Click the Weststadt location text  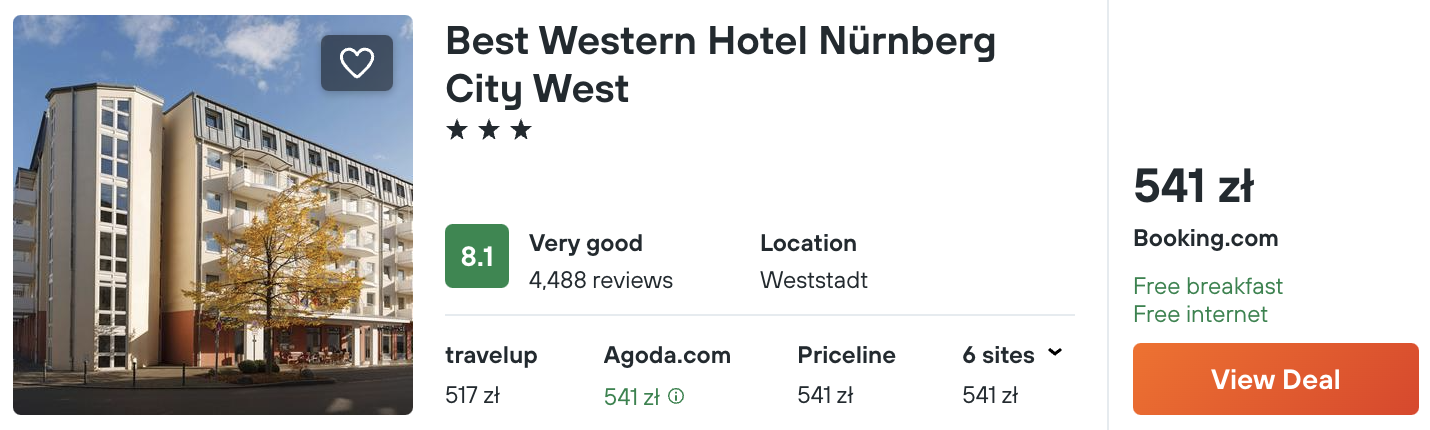click(x=814, y=280)
